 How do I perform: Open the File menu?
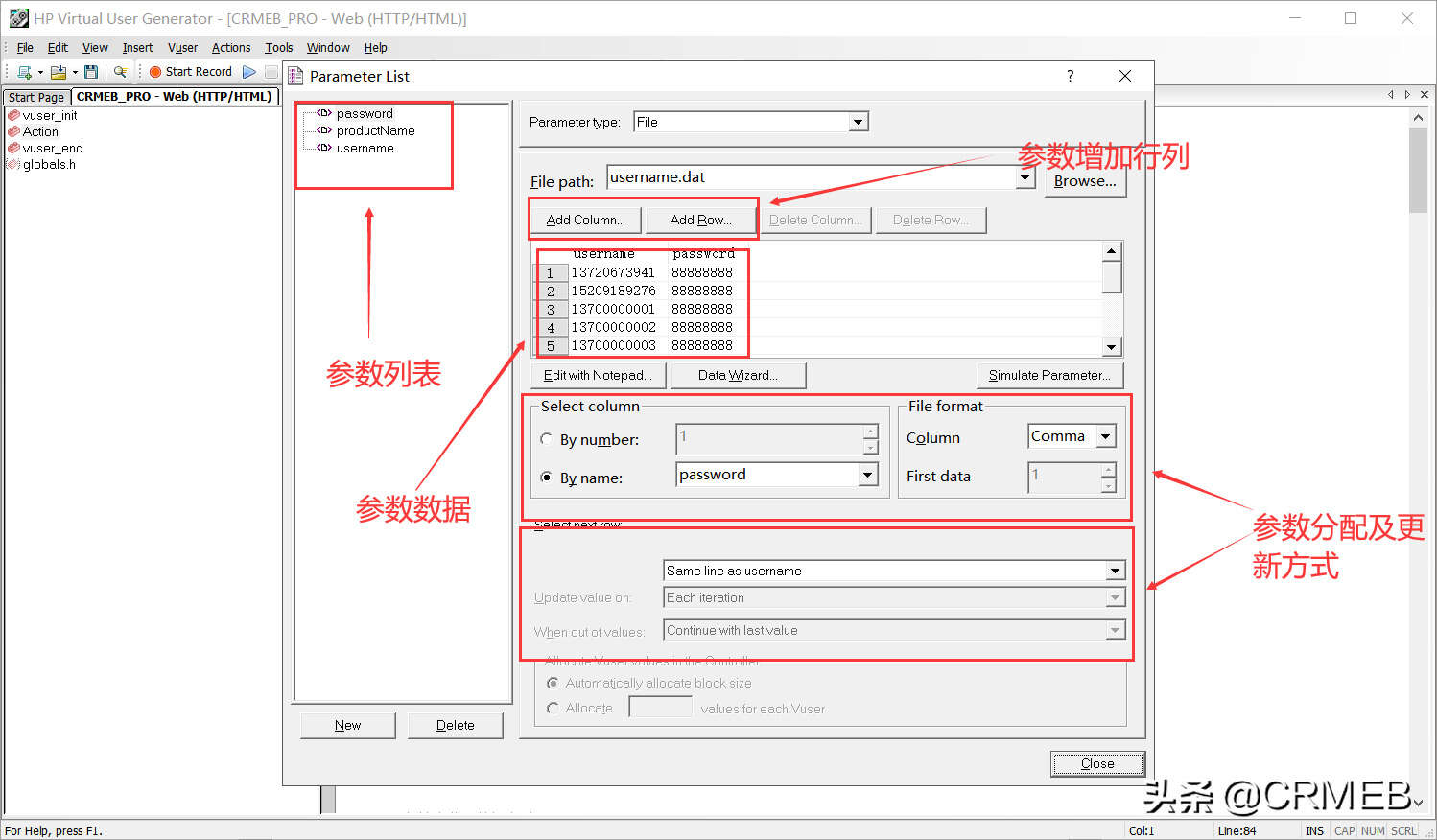point(25,47)
